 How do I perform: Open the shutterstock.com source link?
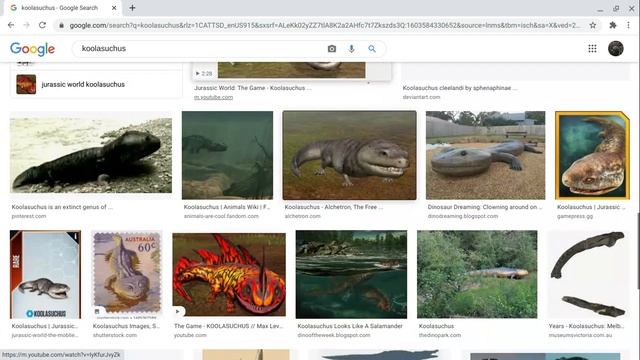click(115, 335)
